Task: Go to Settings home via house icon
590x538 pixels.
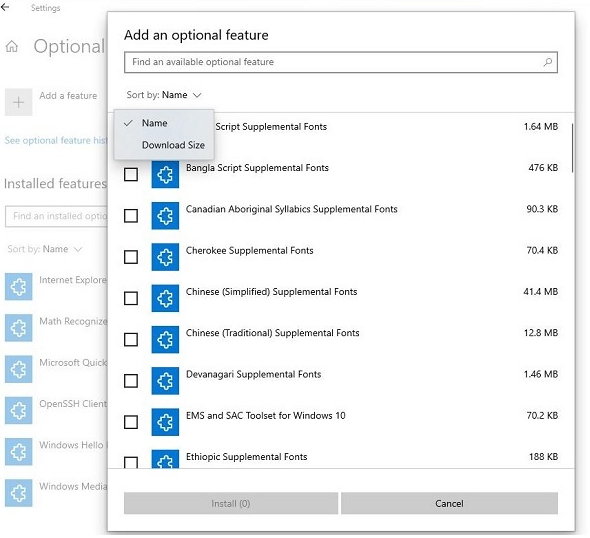Action: pyautogui.click(x=12, y=46)
